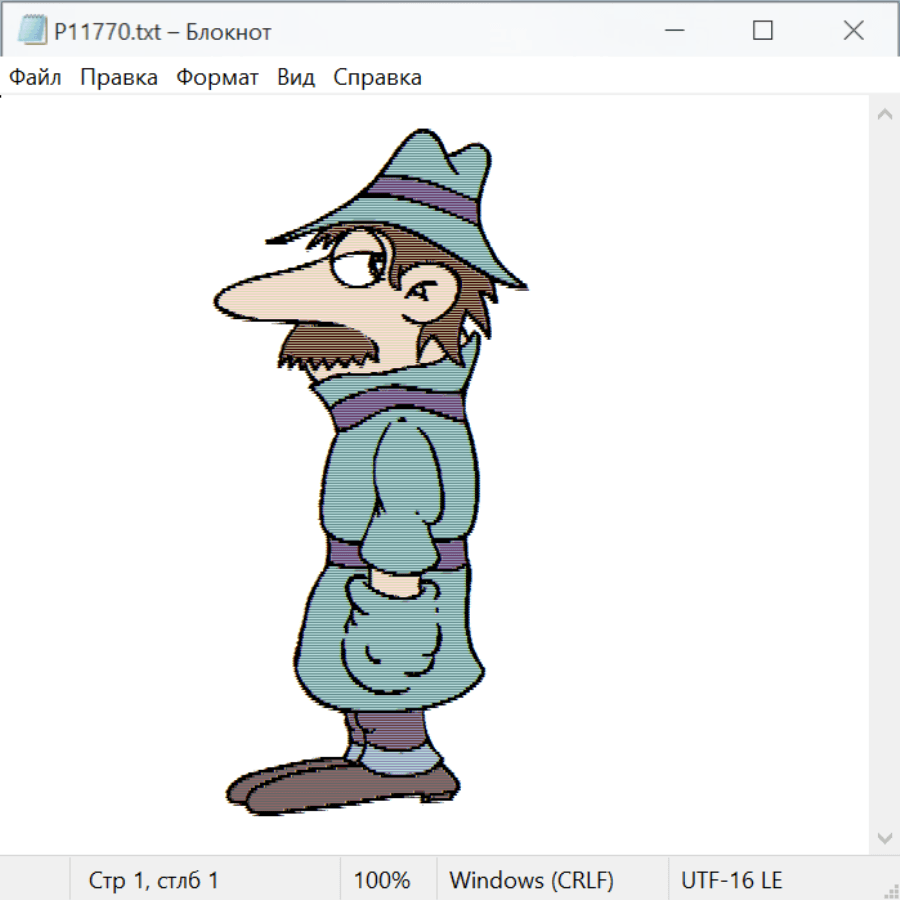This screenshot has height=900, width=900.
Task: Click the window resize grip corner
Action: [x=891, y=891]
